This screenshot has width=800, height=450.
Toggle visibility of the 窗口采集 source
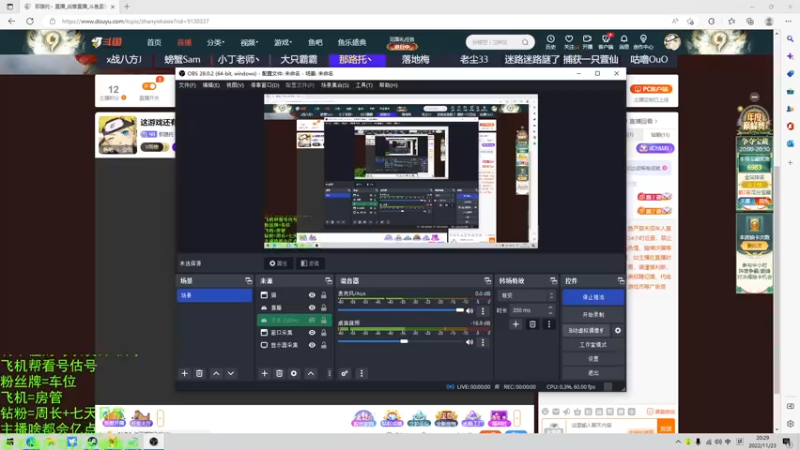tap(312, 333)
